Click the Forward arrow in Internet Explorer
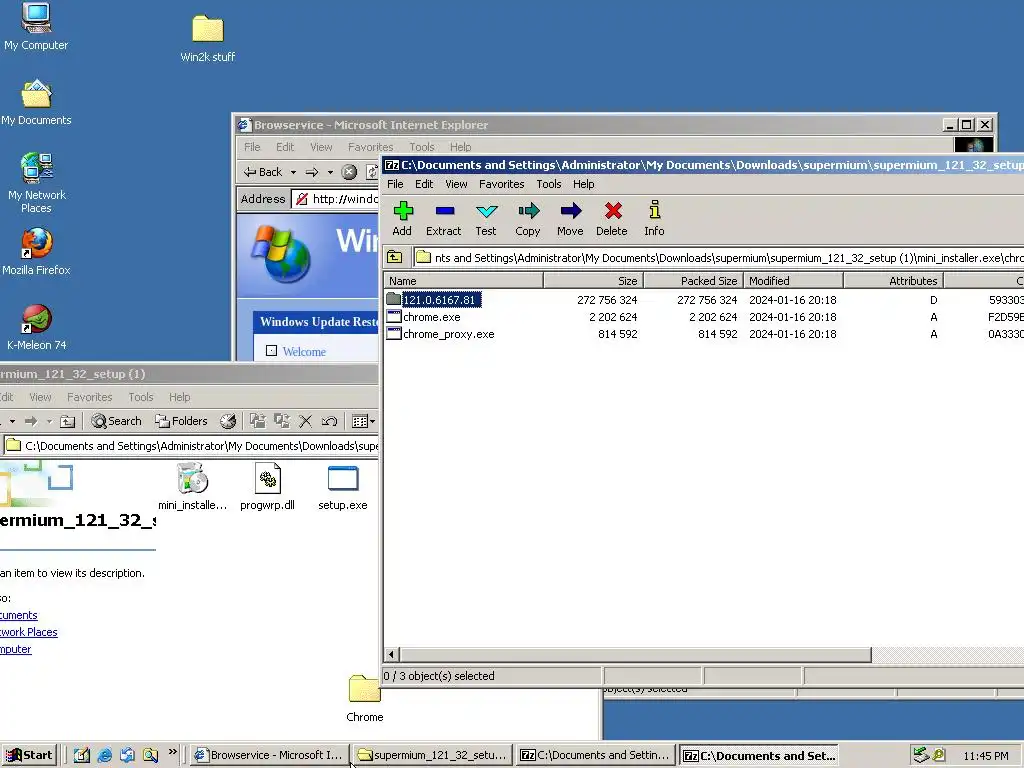Viewport: 1024px width, 768px height. click(x=312, y=172)
